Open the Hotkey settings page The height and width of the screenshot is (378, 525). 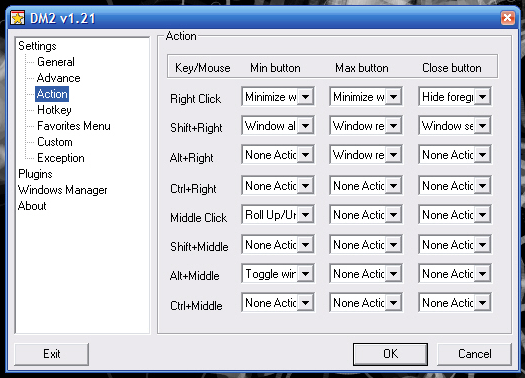tap(54, 110)
